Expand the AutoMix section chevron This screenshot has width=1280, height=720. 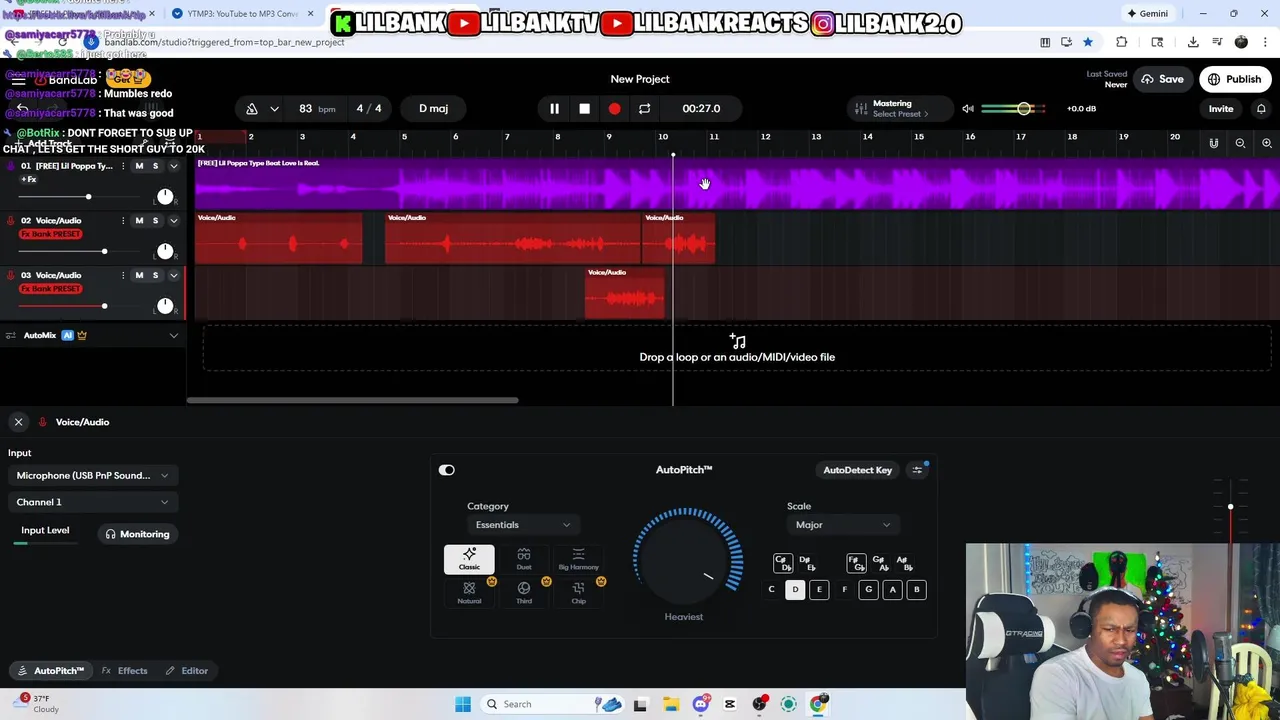point(174,336)
